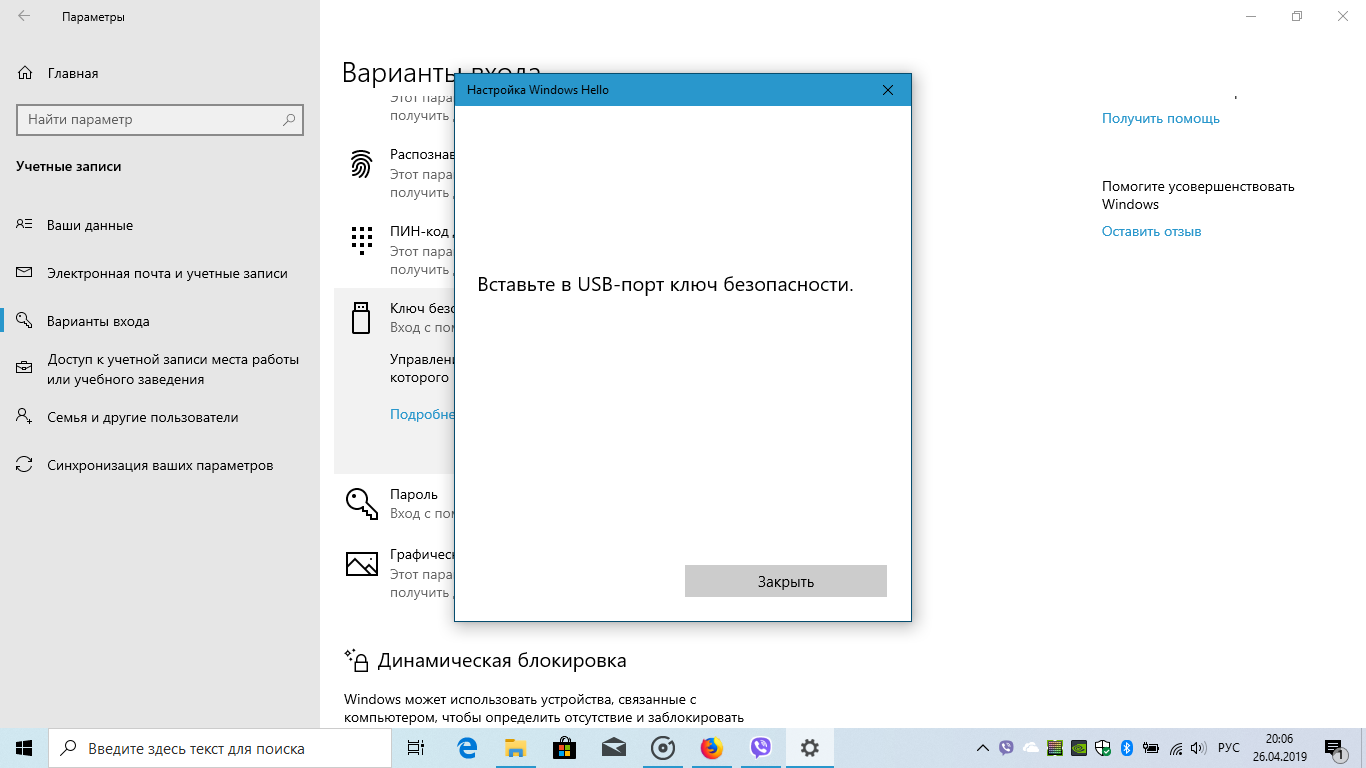Open Microsoft Store from the taskbar
Viewport: 1366px width, 768px height.
565,748
